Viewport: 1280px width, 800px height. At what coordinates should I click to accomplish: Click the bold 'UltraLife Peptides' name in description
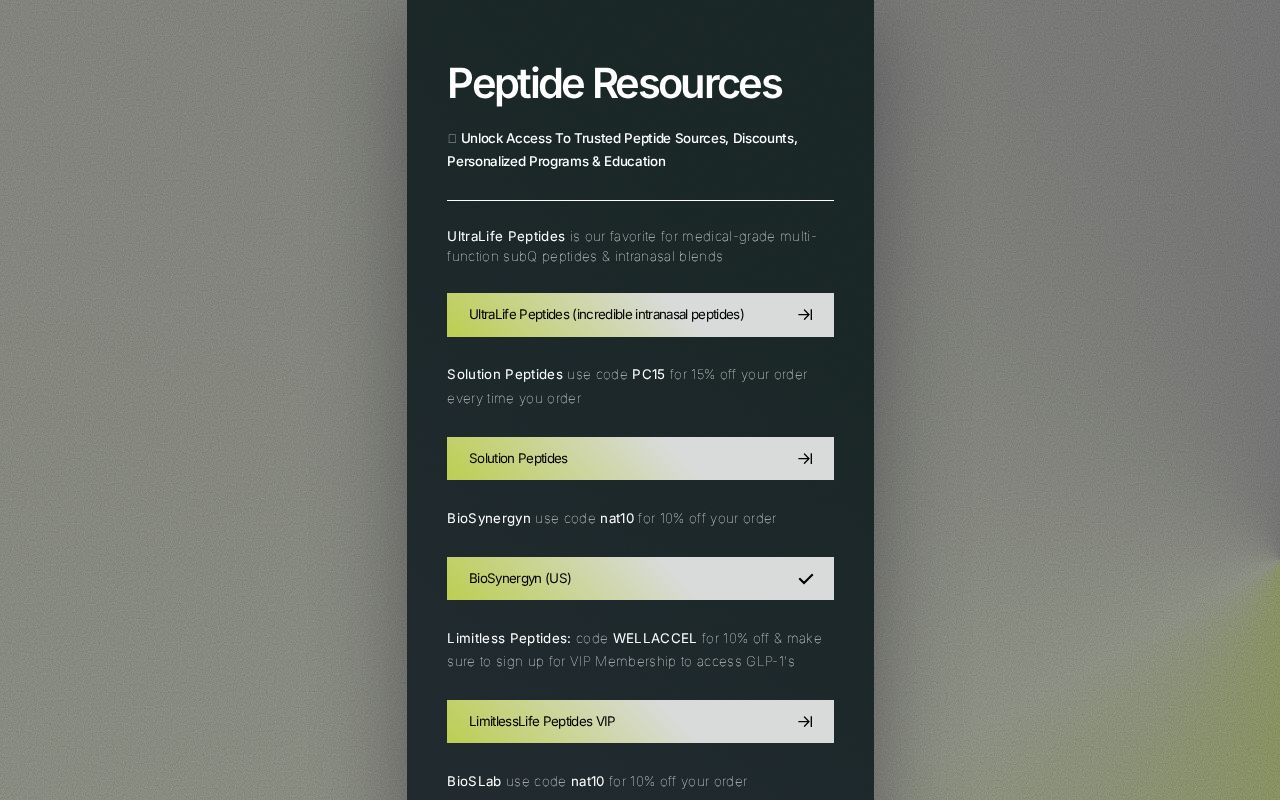tap(506, 237)
